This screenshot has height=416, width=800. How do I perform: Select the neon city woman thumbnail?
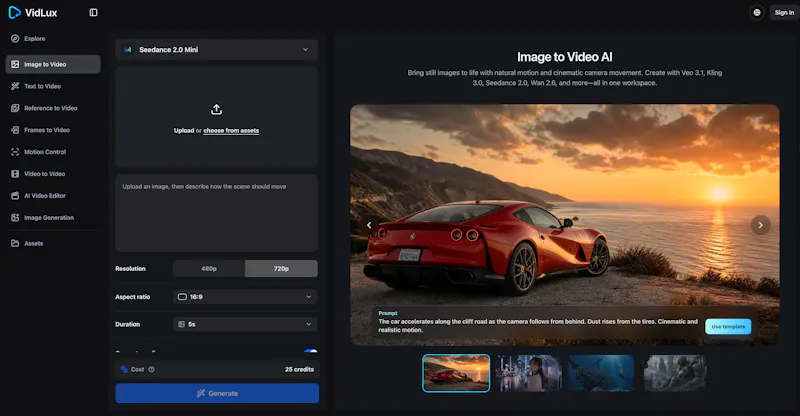pyautogui.click(x=529, y=374)
